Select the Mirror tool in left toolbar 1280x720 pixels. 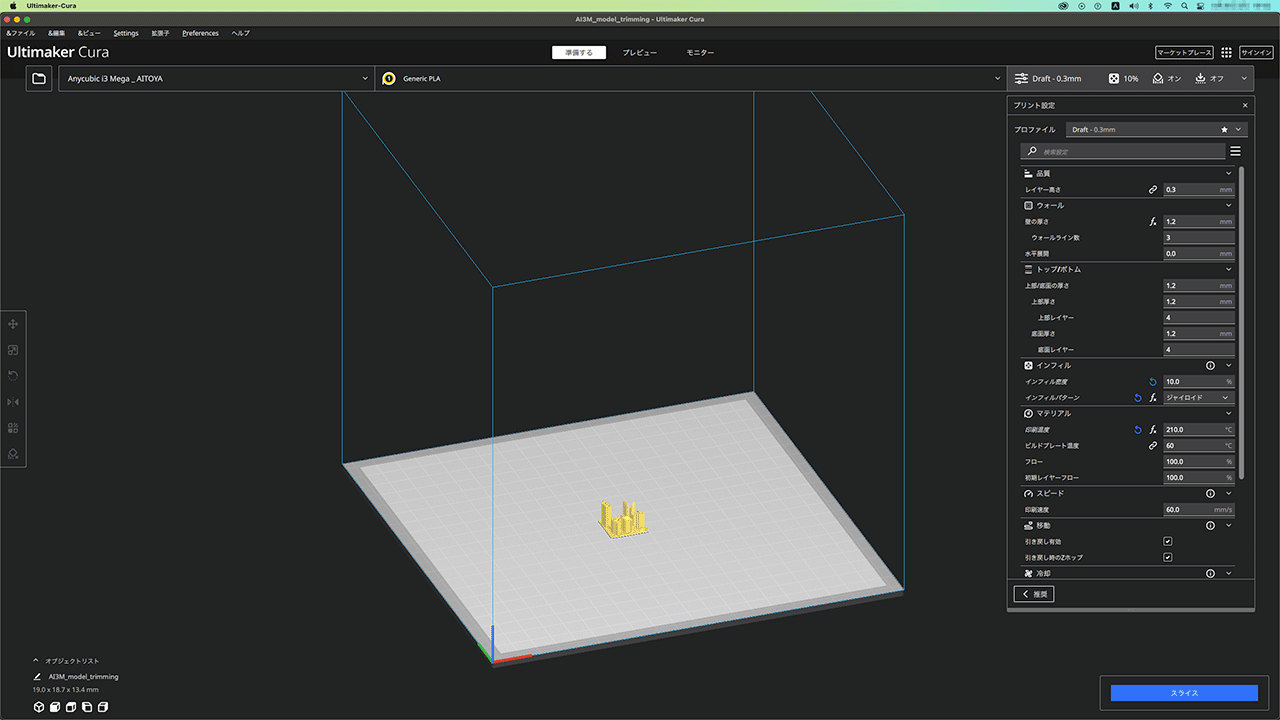point(13,402)
